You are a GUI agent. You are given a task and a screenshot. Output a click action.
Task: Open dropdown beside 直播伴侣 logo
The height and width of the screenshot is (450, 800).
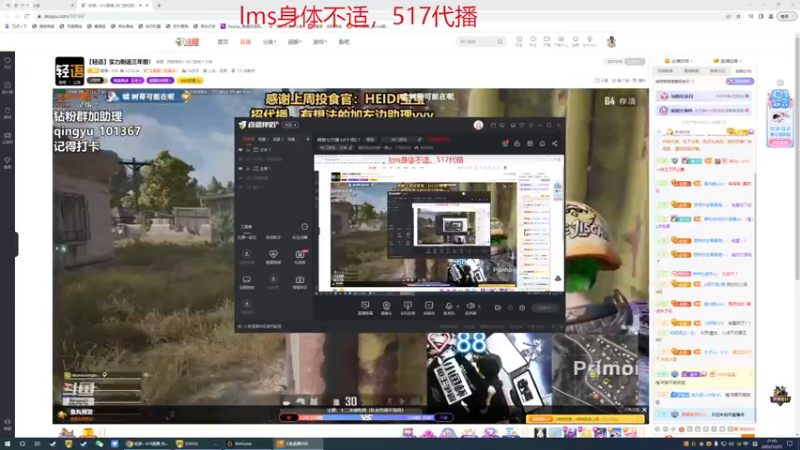tap(291, 125)
